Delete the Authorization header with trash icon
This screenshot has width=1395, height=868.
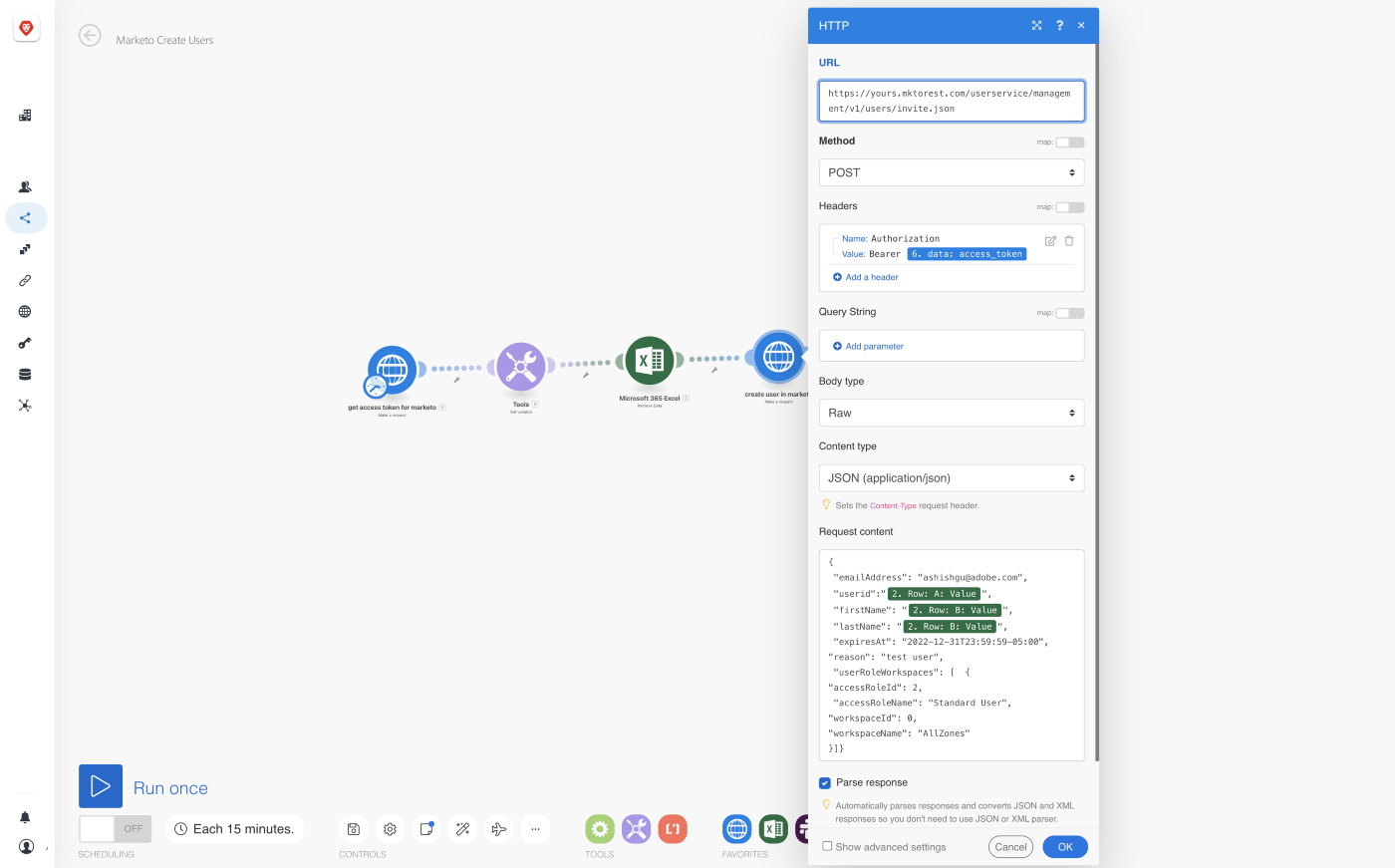click(x=1069, y=241)
